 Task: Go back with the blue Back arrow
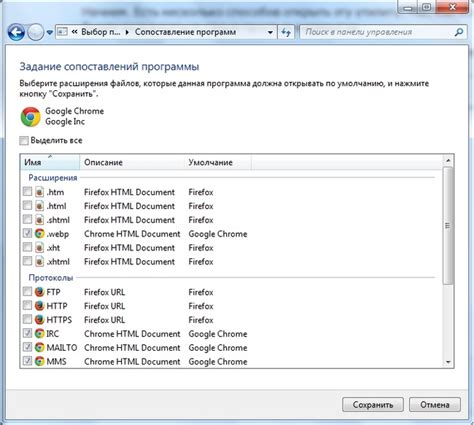click(16, 32)
